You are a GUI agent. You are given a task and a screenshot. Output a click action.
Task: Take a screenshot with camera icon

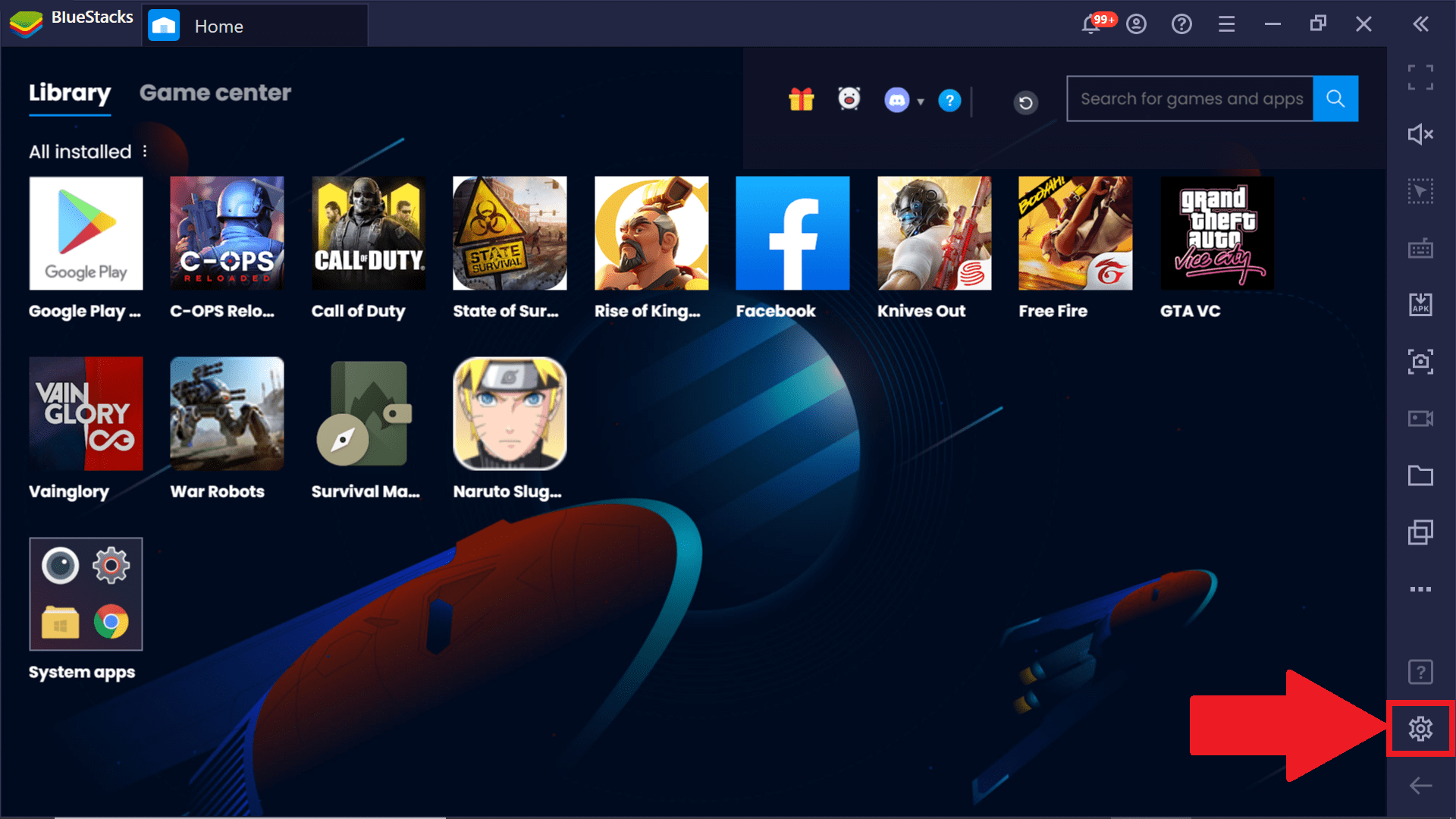pos(1420,361)
